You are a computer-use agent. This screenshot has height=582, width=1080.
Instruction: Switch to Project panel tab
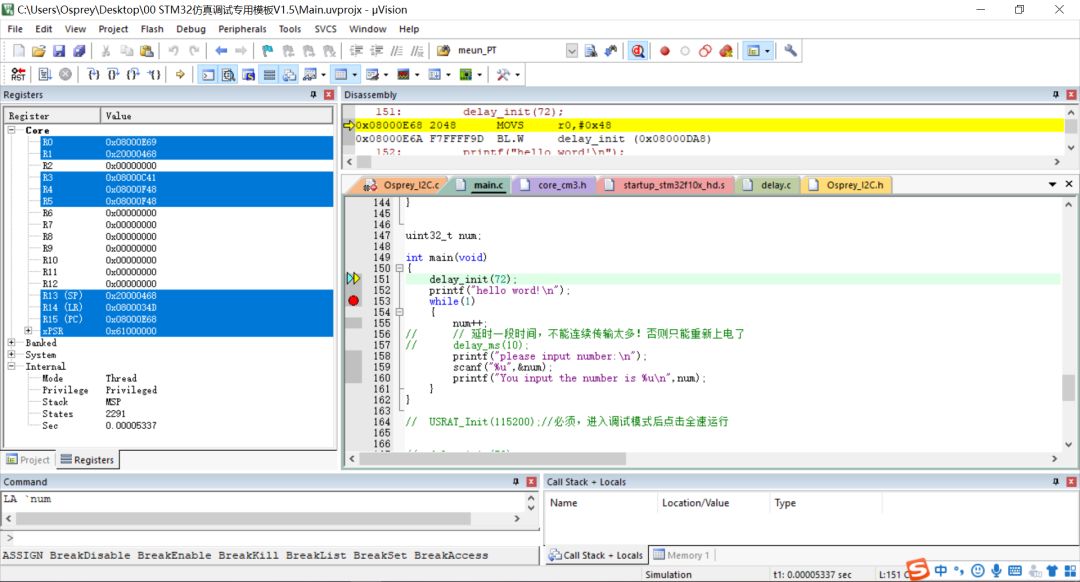(x=28, y=459)
